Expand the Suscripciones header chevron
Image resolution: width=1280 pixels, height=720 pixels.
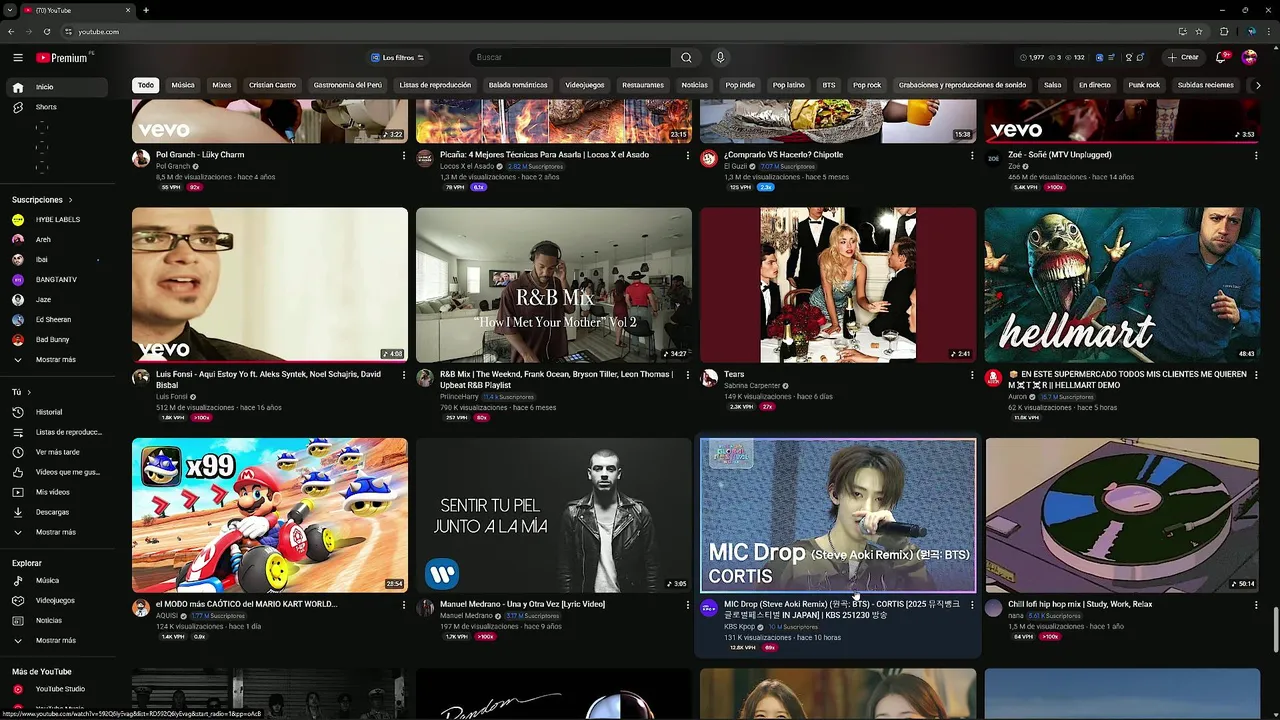coord(70,200)
